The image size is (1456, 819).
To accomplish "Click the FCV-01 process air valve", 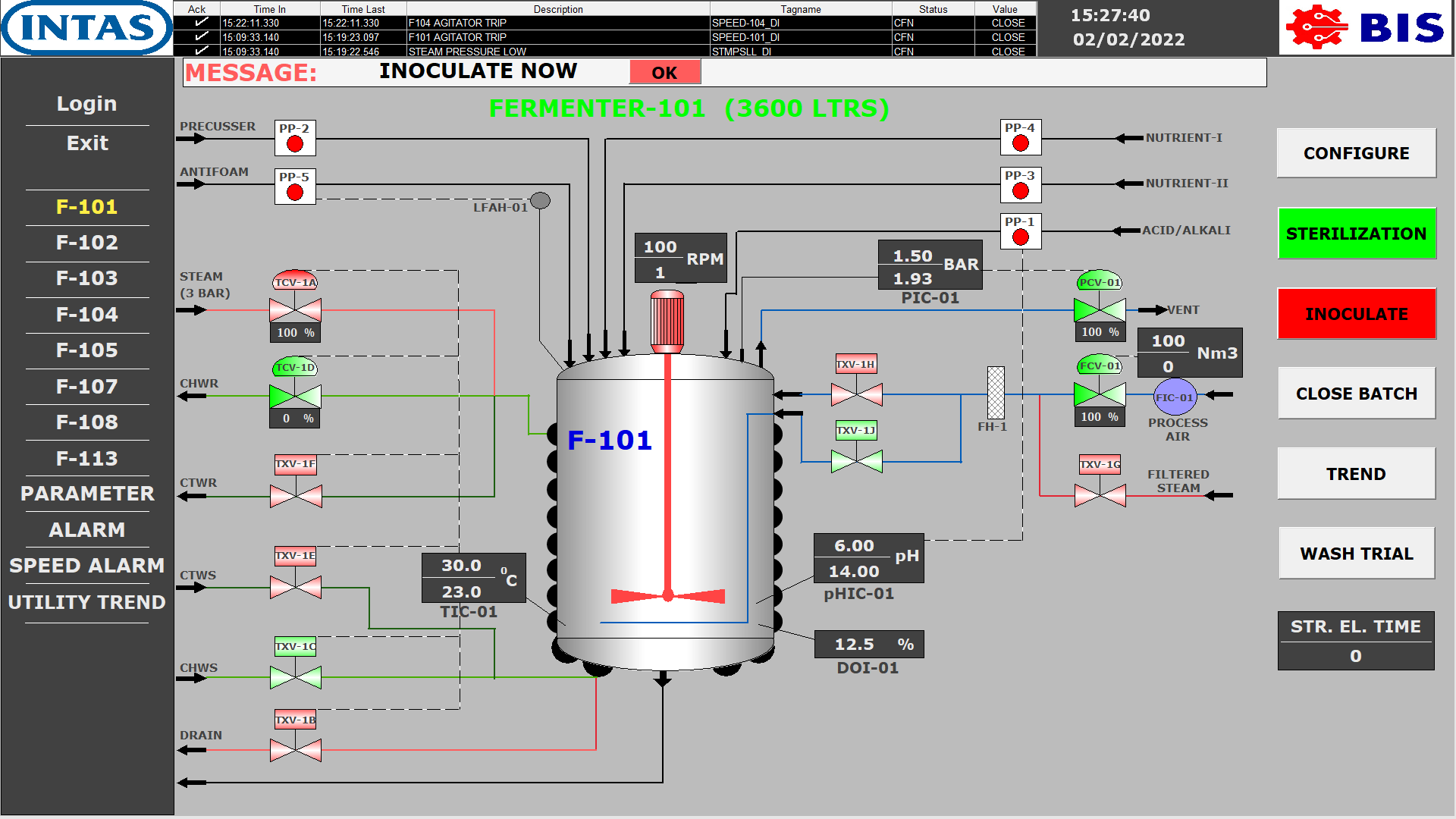I will [x=1100, y=394].
